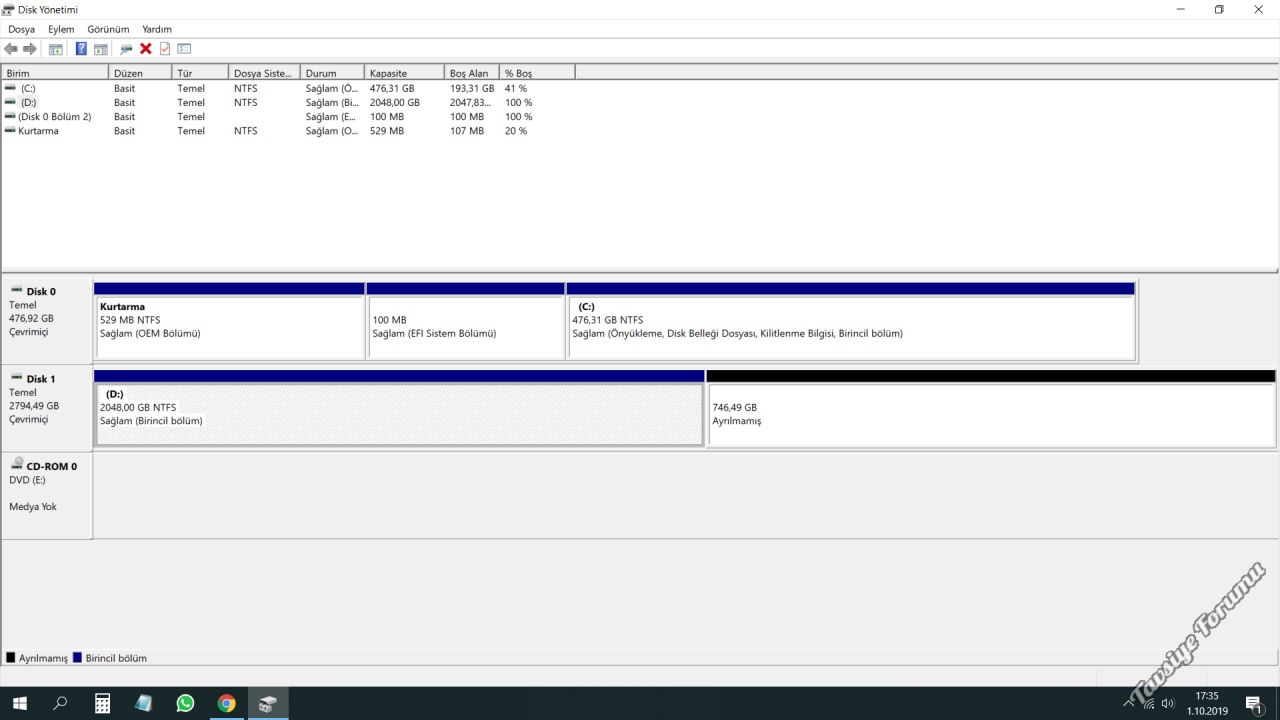Click the black Ayrılmamış legend swatch
The image size is (1280, 720).
(11, 658)
